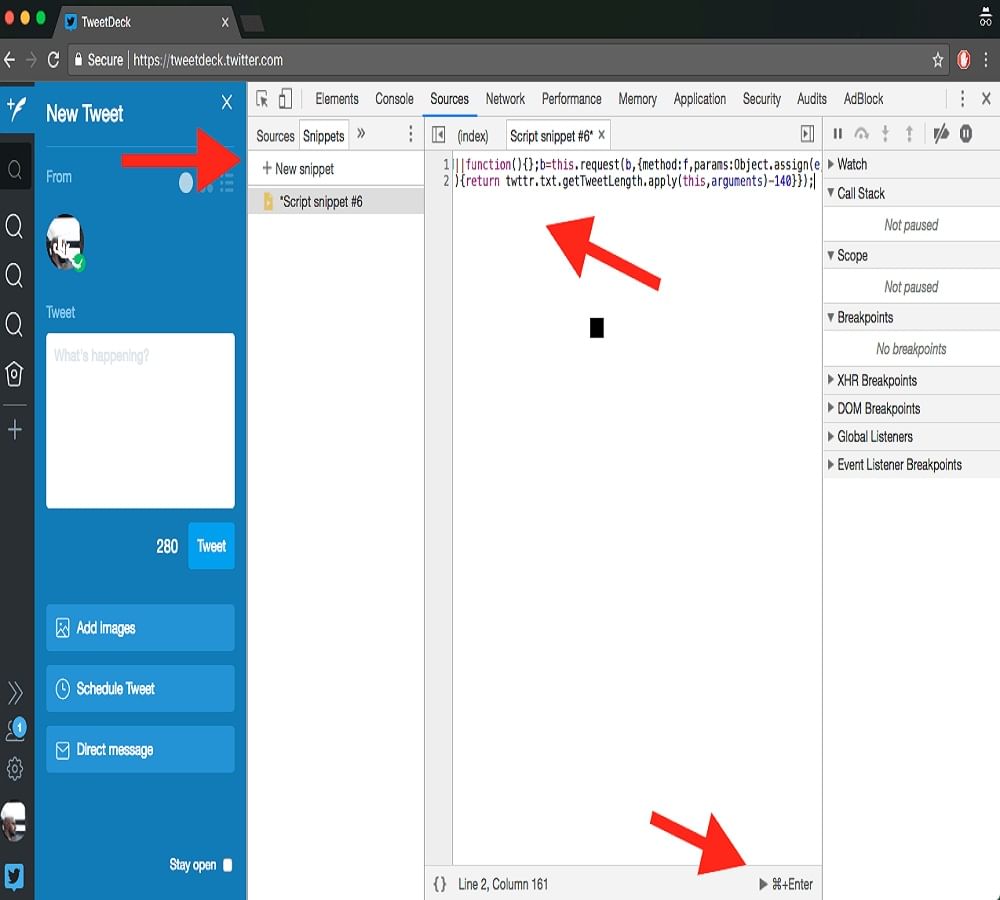Viewport: 1000px width, 900px height.
Task: Click the inspect element picker icon
Action: (x=262, y=99)
